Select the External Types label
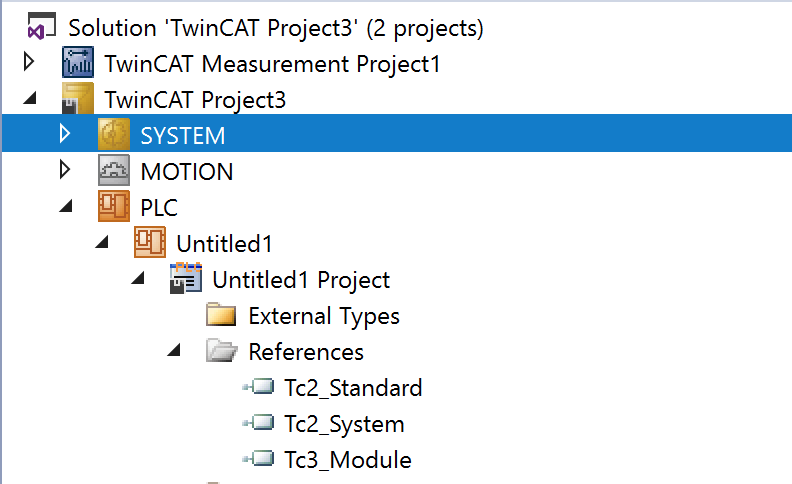Viewport: 792px width, 484px height. (x=324, y=316)
